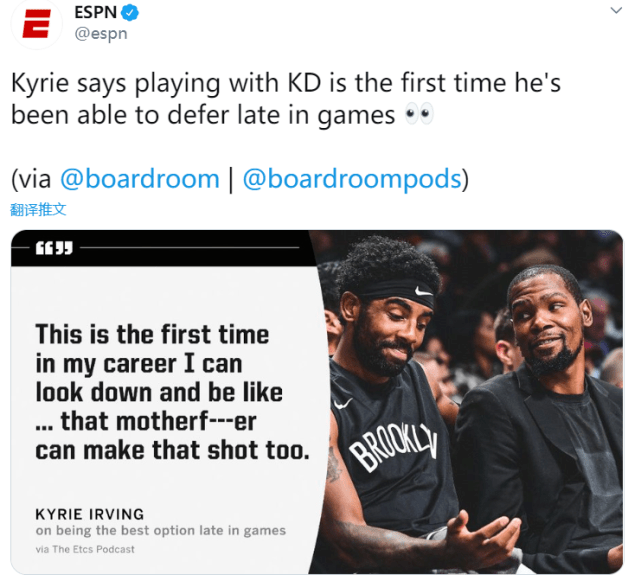This screenshot has height=575, width=641.
Task: Click the Nike swoosh on headband
Action: pyautogui.click(x=423, y=291)
